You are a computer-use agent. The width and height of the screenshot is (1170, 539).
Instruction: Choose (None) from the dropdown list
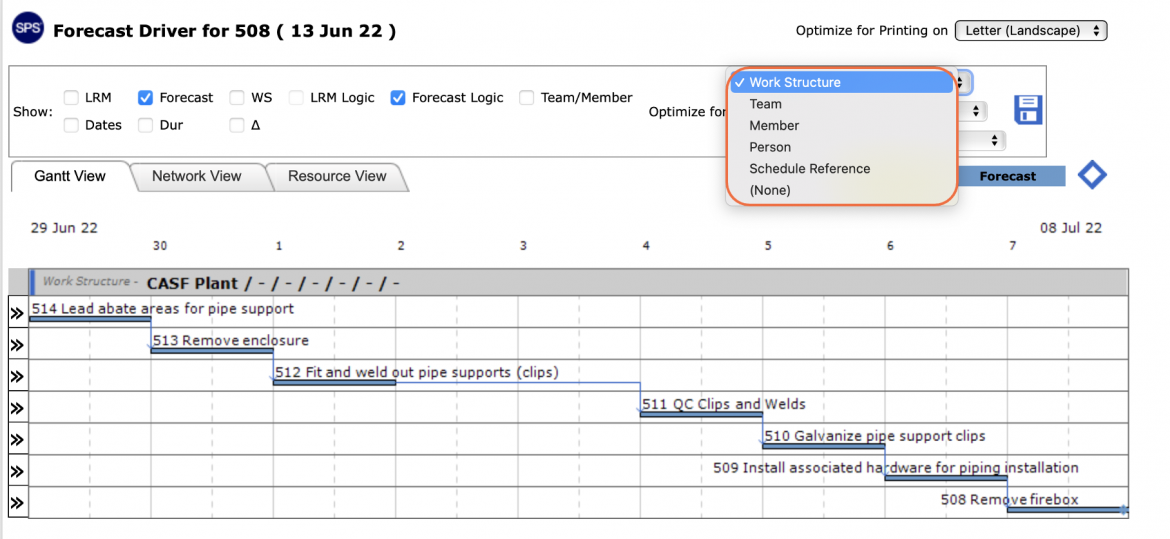click(842, 190)
